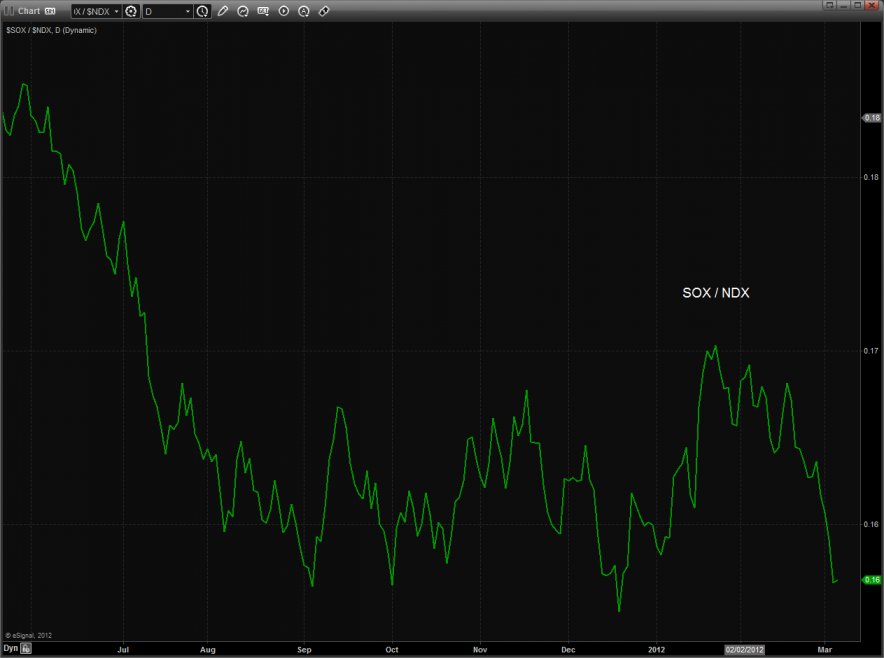Open the SET chart template icon
The width and height of the screenshot is (884, 658).
coord(263,11)
